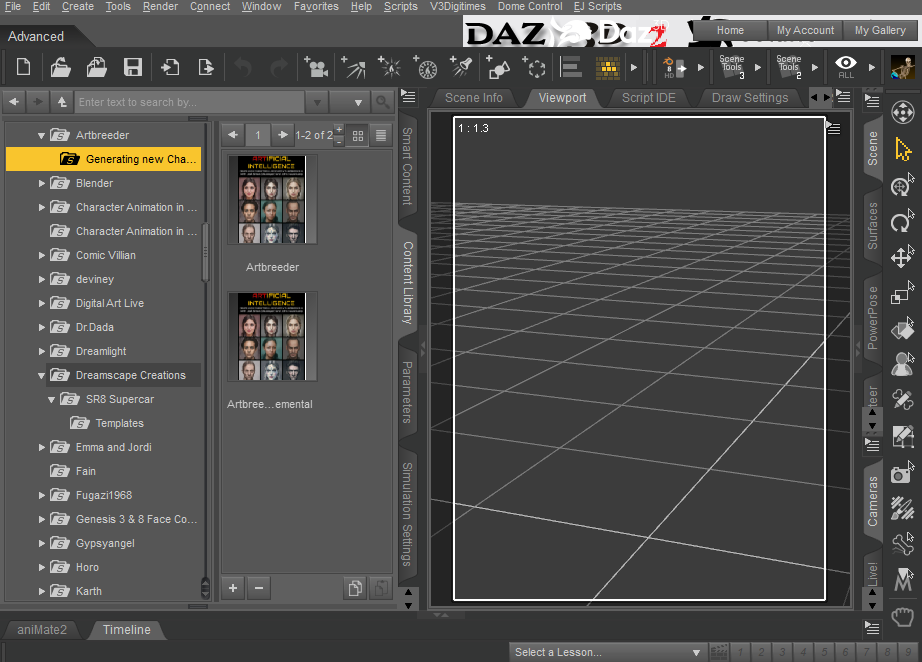Click the plus add button below thumbnails

pyautogui.click(x=233, y=588)
